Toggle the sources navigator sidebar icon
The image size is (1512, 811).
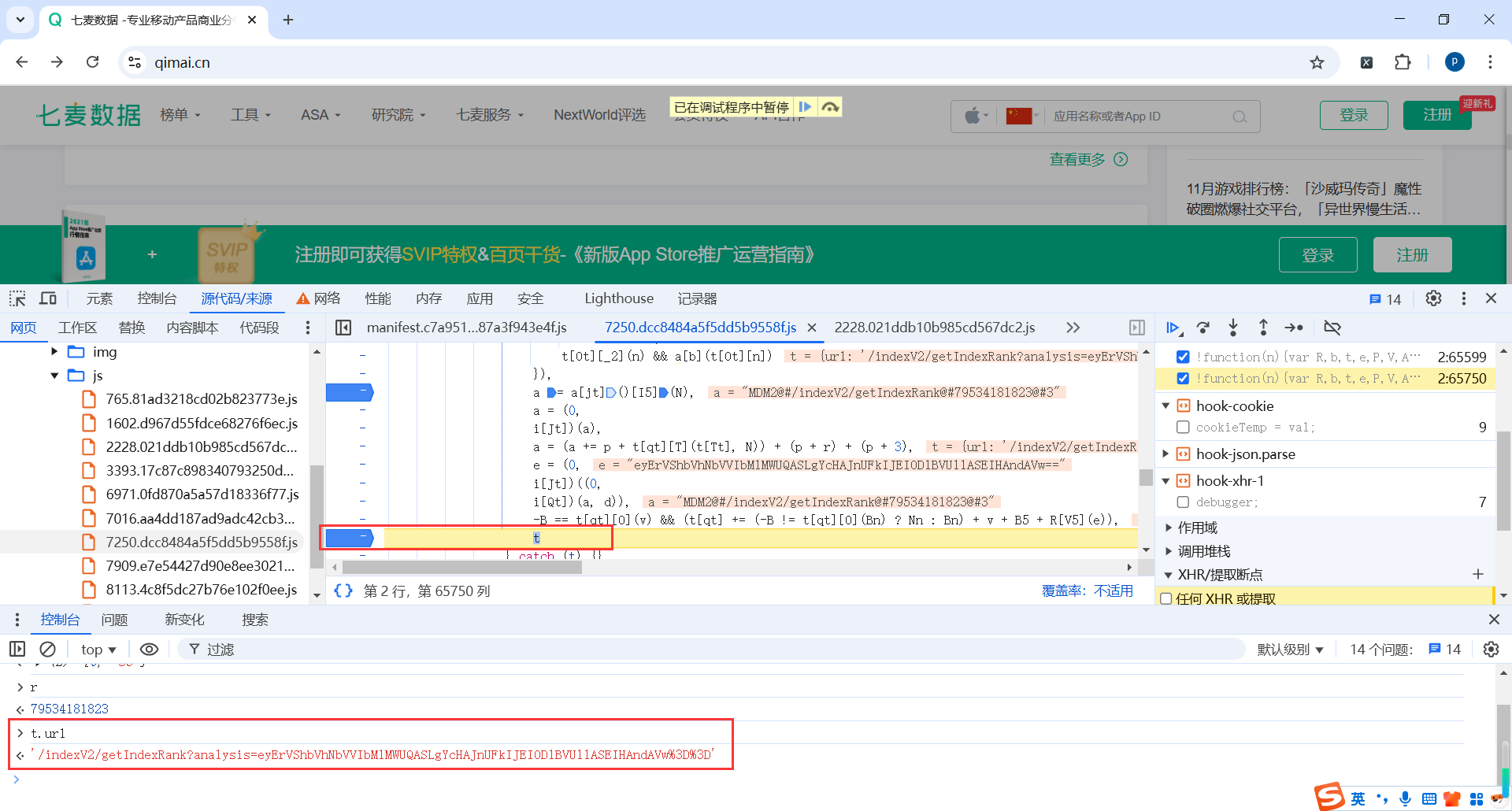coord(343,328)
